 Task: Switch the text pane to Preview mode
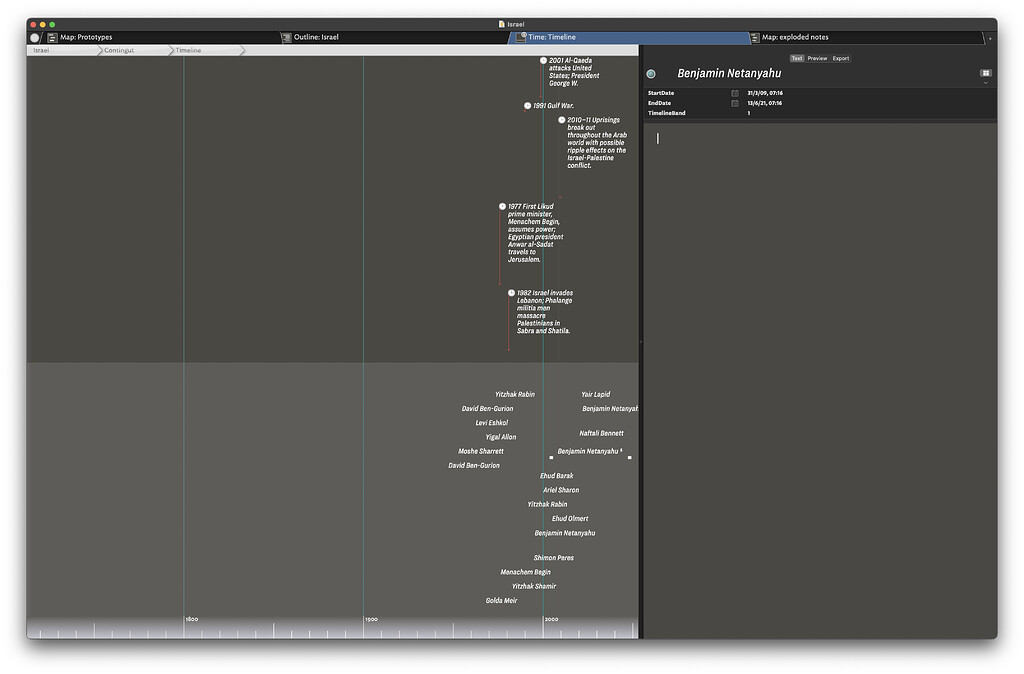[817, 58]
